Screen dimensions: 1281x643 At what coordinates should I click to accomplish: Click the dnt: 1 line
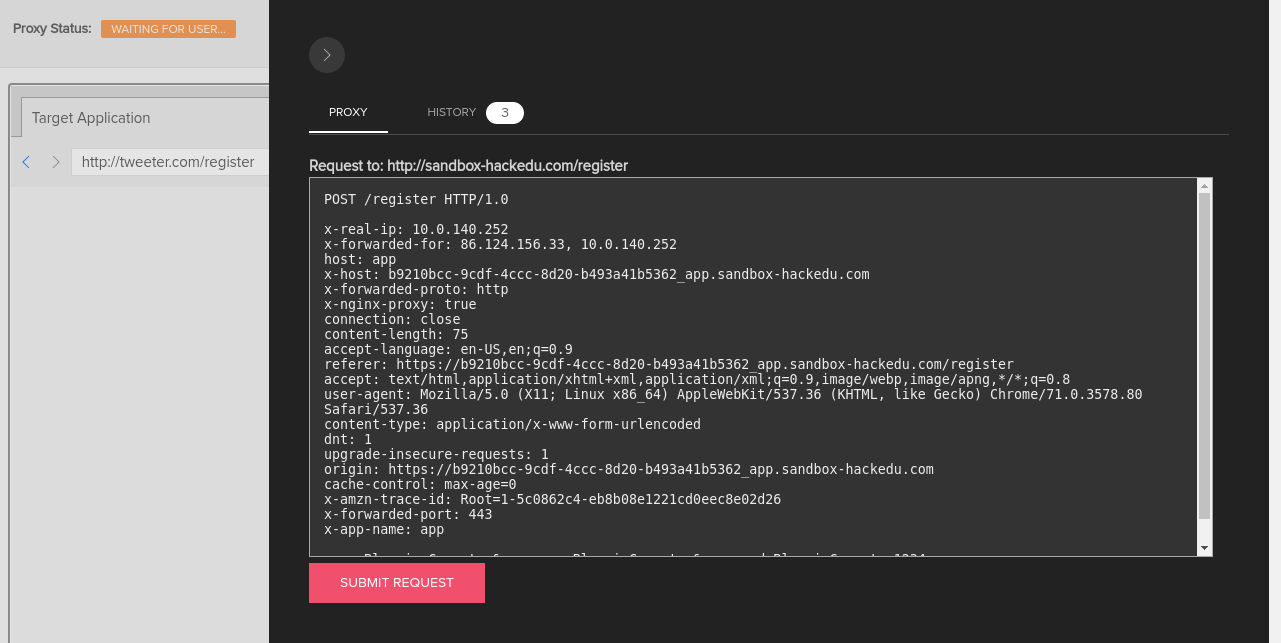(x=348, y=440)
